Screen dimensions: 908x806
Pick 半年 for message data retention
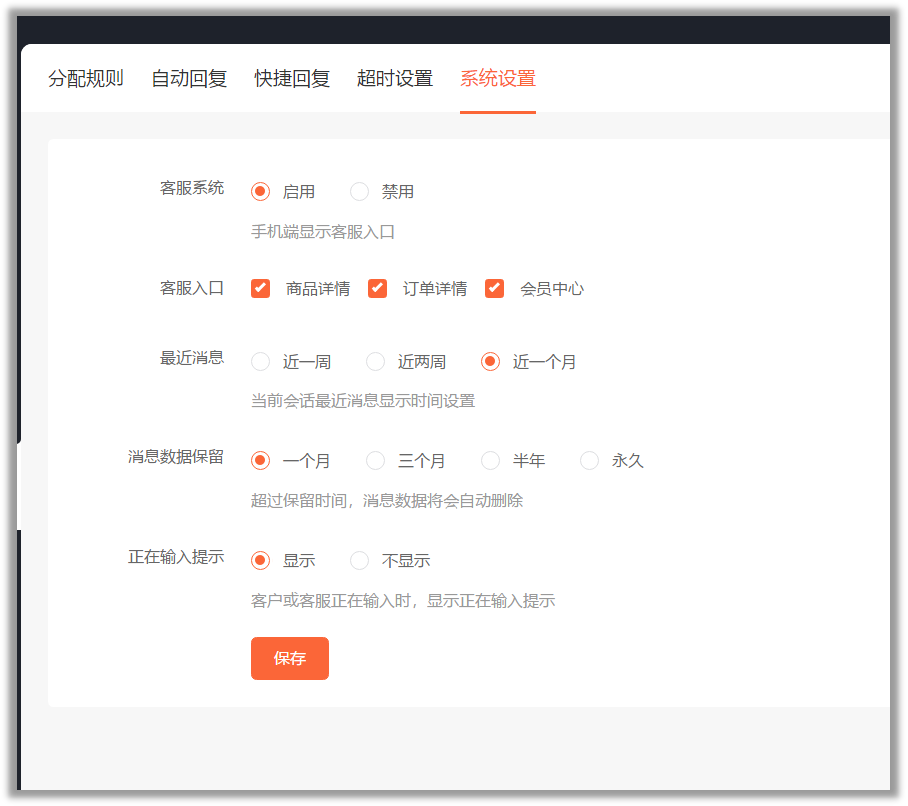tap(491, 461)
